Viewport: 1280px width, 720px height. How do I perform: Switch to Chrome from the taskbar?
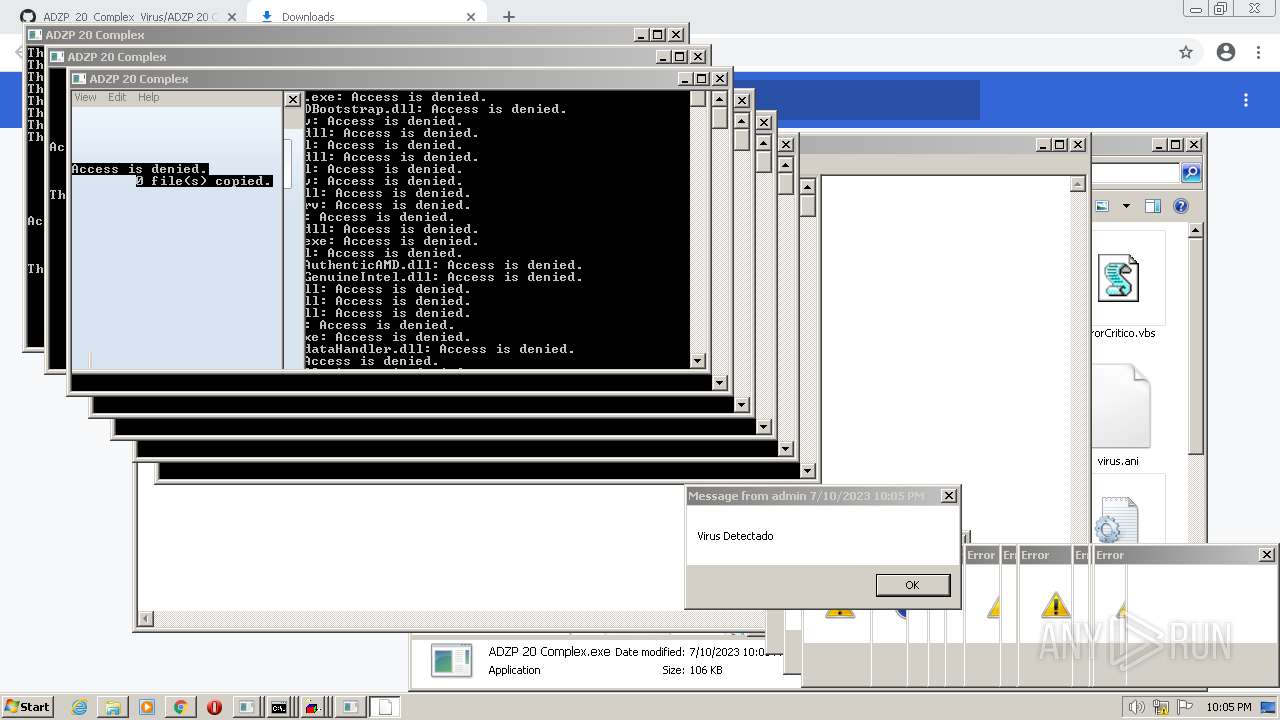pos(180,707)
